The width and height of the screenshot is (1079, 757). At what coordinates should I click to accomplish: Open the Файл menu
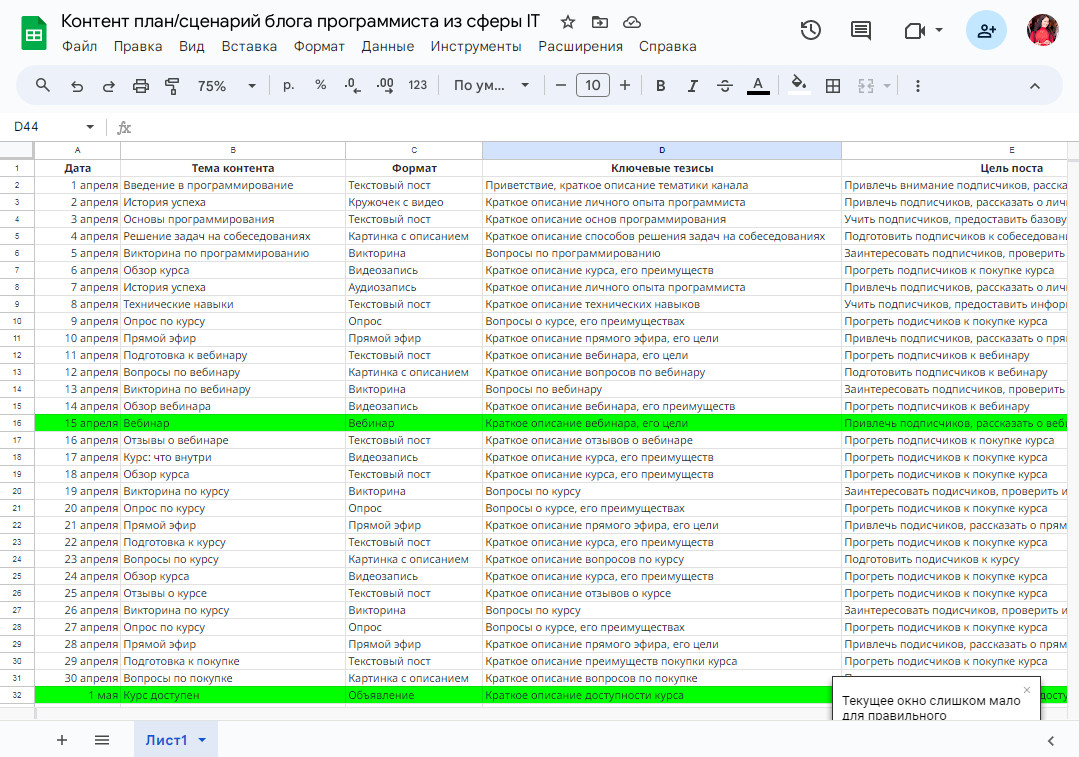(80, 46)
